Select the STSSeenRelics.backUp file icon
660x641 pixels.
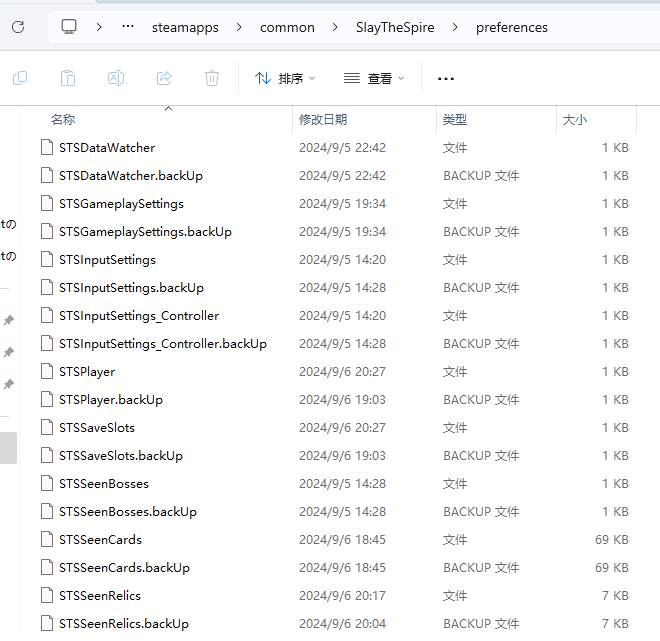click(47, 623)
